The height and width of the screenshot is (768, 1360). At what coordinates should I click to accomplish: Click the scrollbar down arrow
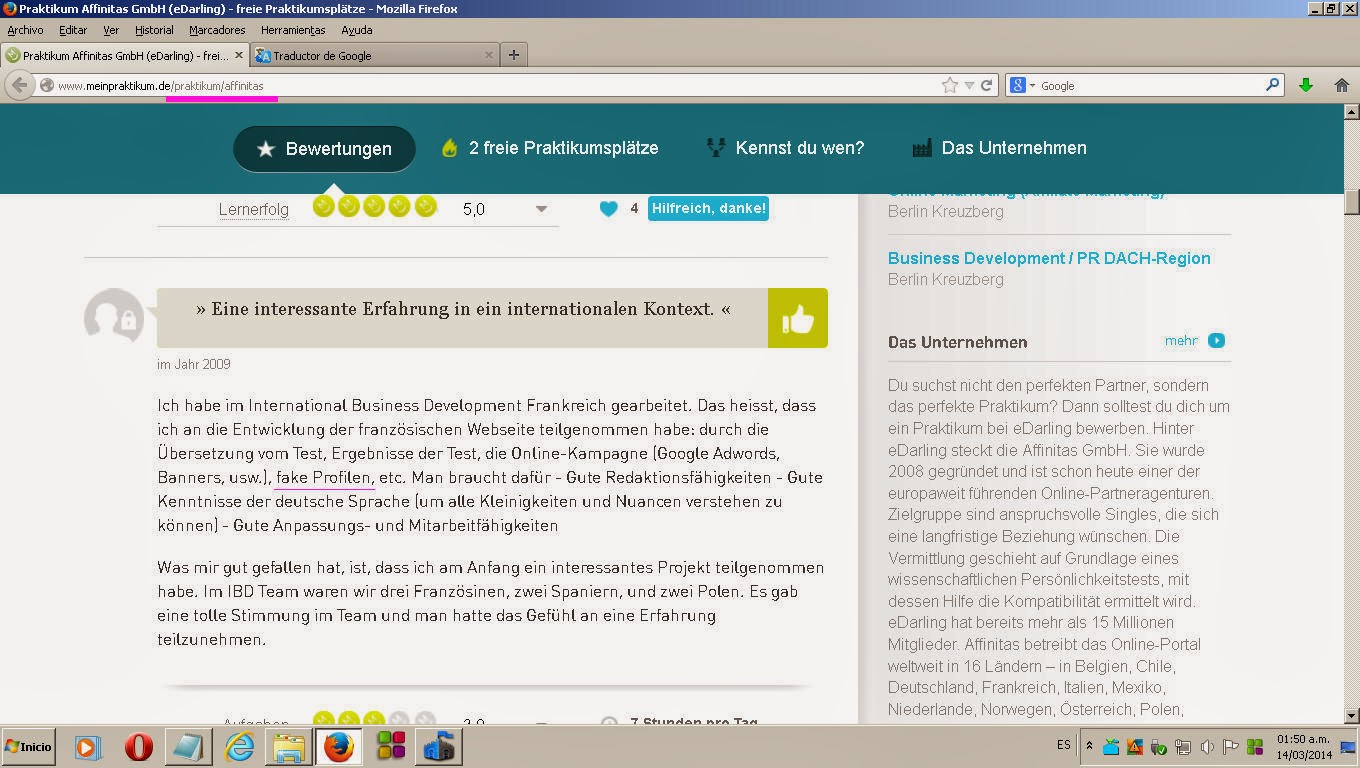click(x=1352, y=715)
